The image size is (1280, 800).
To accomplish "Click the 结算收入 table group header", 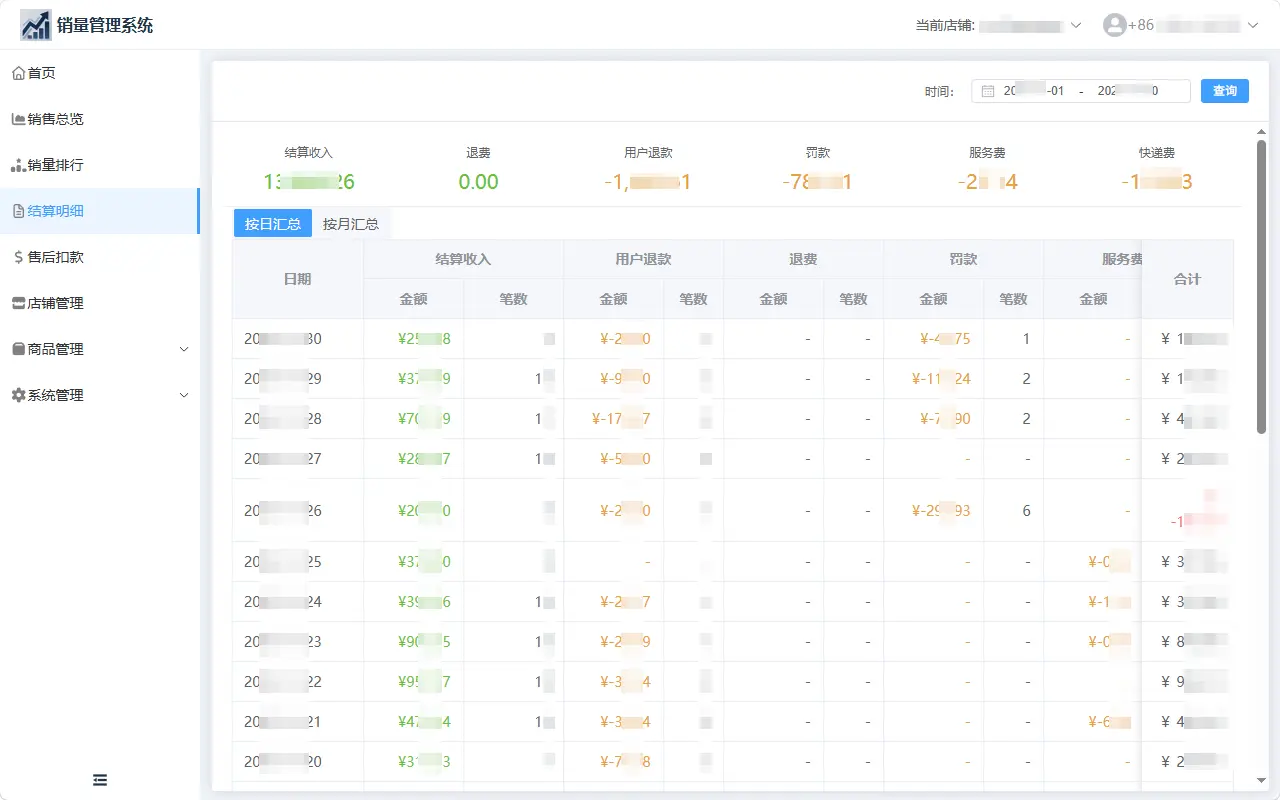I will 464,259.
